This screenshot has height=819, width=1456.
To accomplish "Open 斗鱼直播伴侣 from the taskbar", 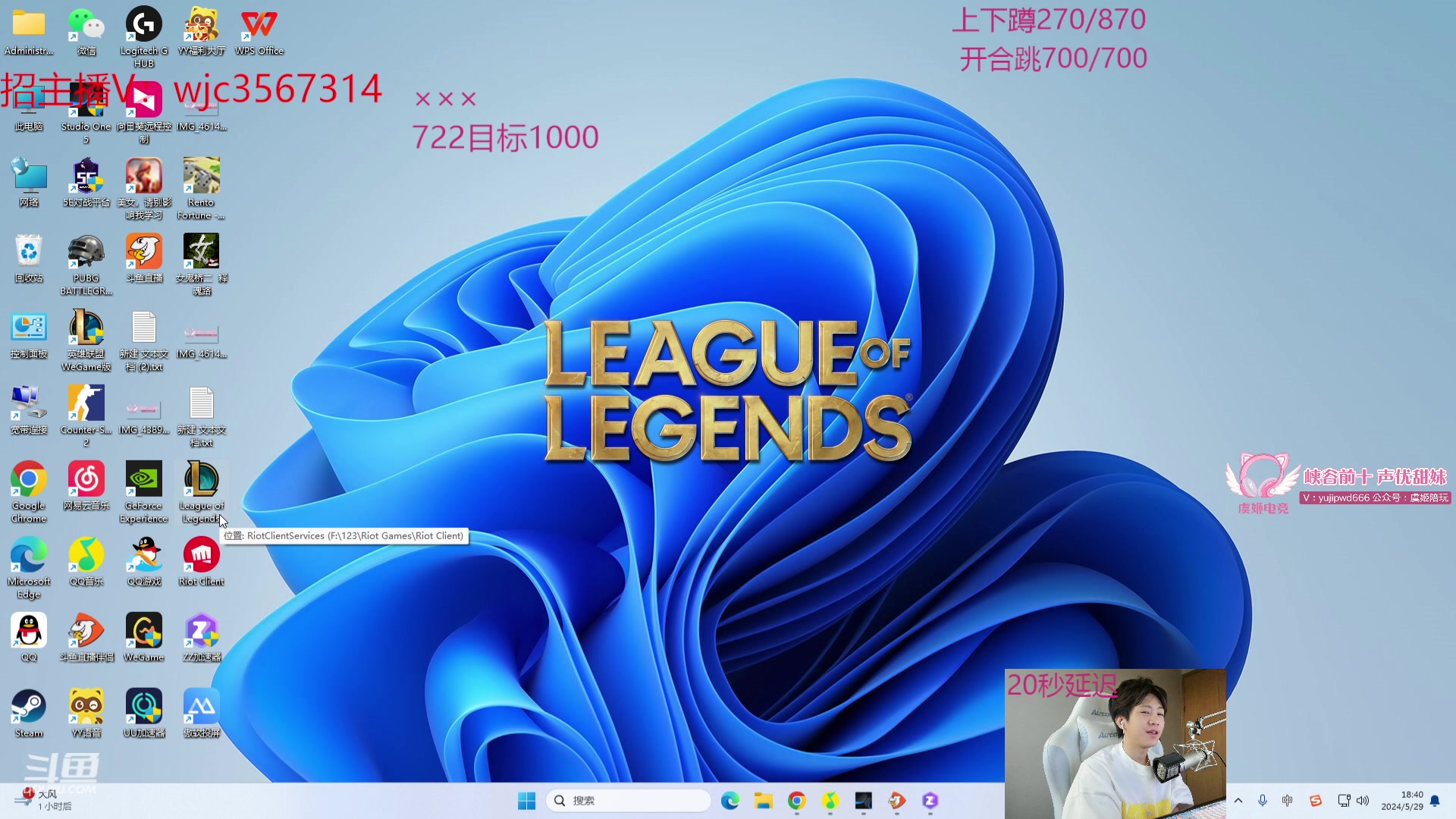I will (896, 801).
